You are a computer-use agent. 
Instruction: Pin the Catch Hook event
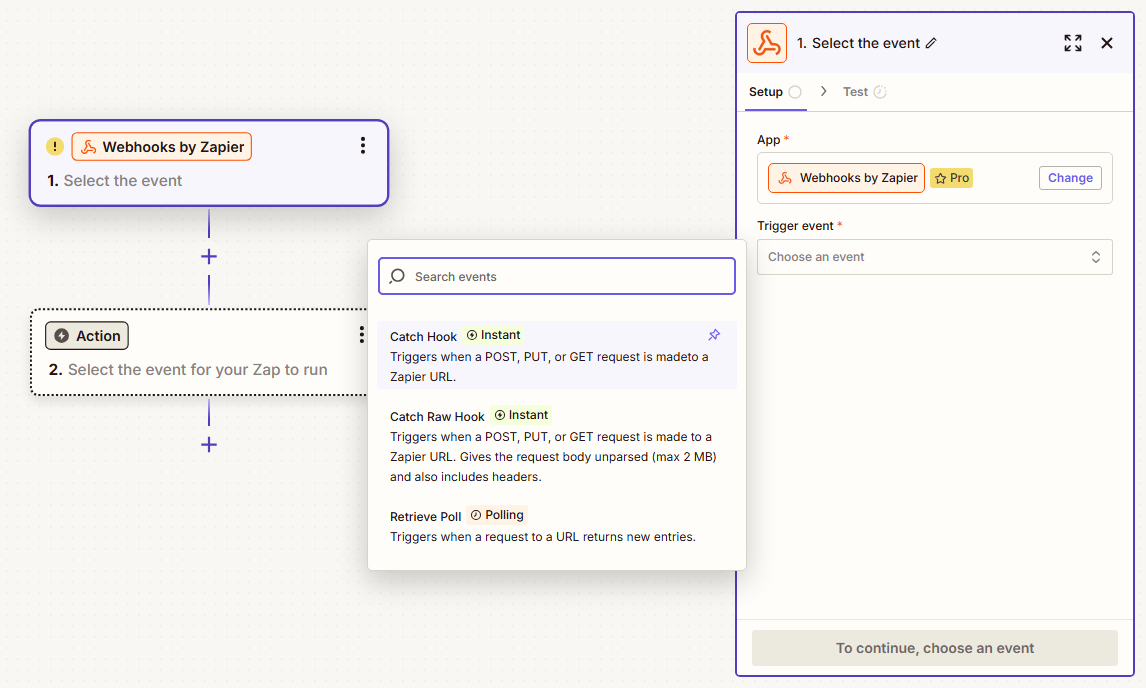point(714,335)
